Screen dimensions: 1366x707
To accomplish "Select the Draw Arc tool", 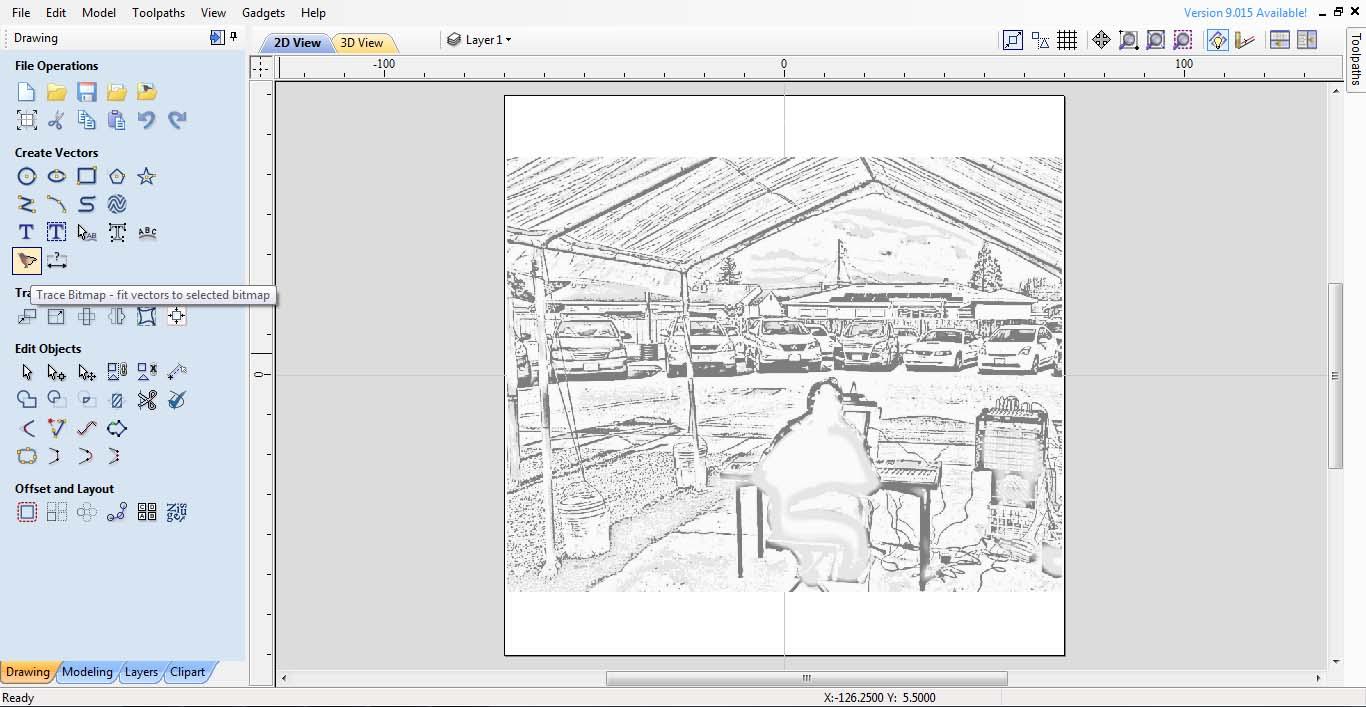I will [57, 204].
